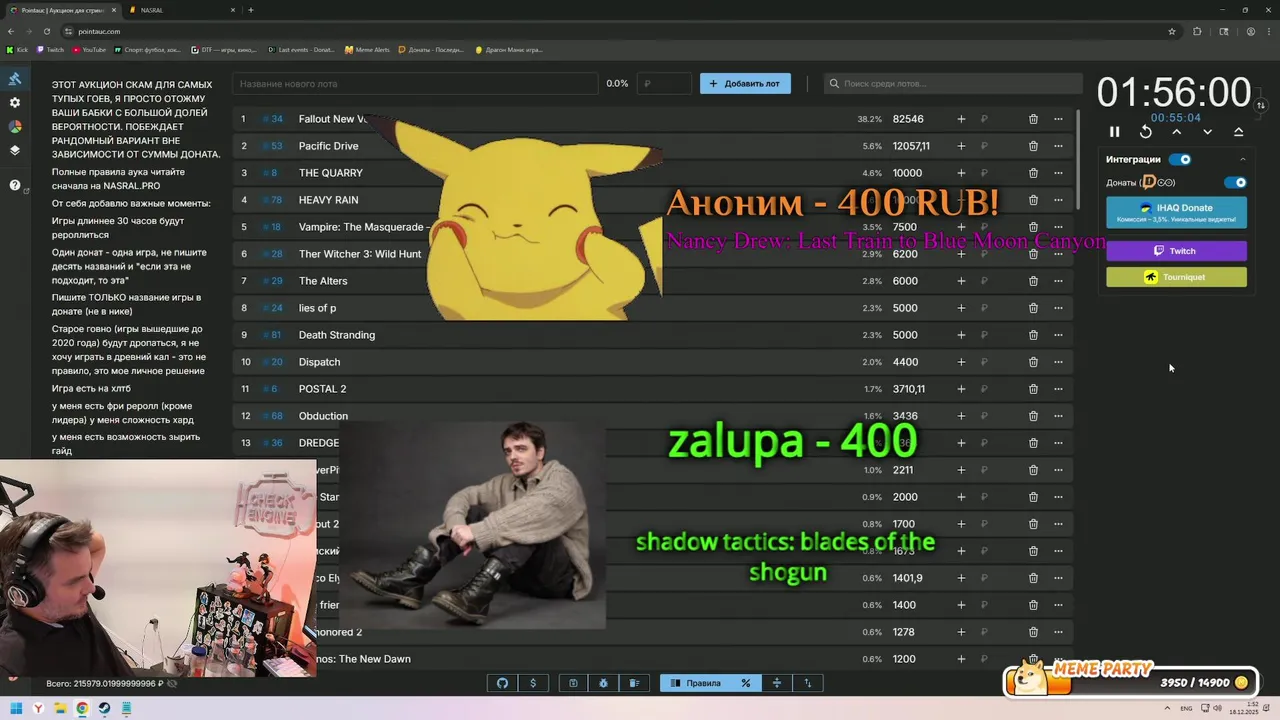1280x720 pixels.
Task: Delete the Pacific Drive lot
Action: 1033,146
